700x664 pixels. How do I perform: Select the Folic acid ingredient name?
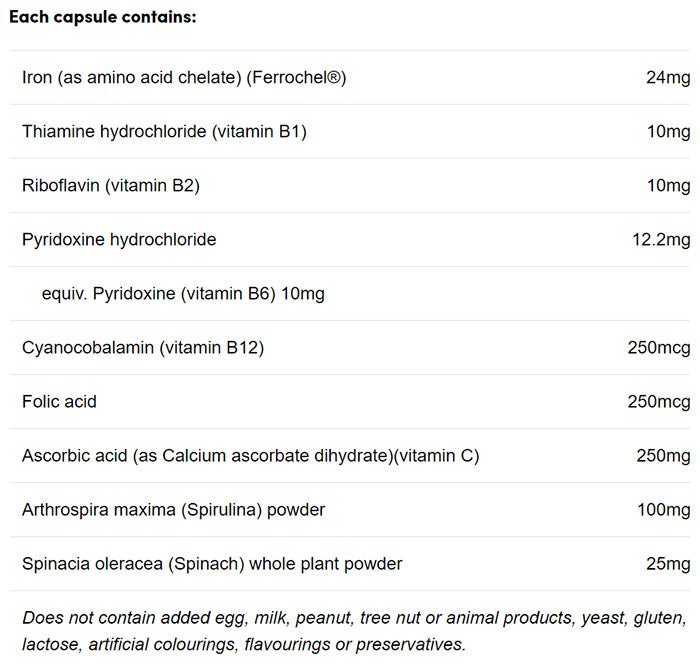pyautogui.click(x=59, y=402)
